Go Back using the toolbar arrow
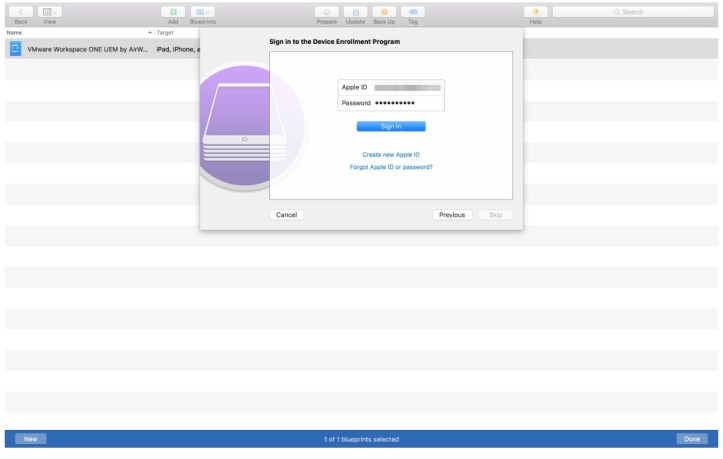Image resolution: width=723 pixels, height=459 pixels. (x=21, y=12)
